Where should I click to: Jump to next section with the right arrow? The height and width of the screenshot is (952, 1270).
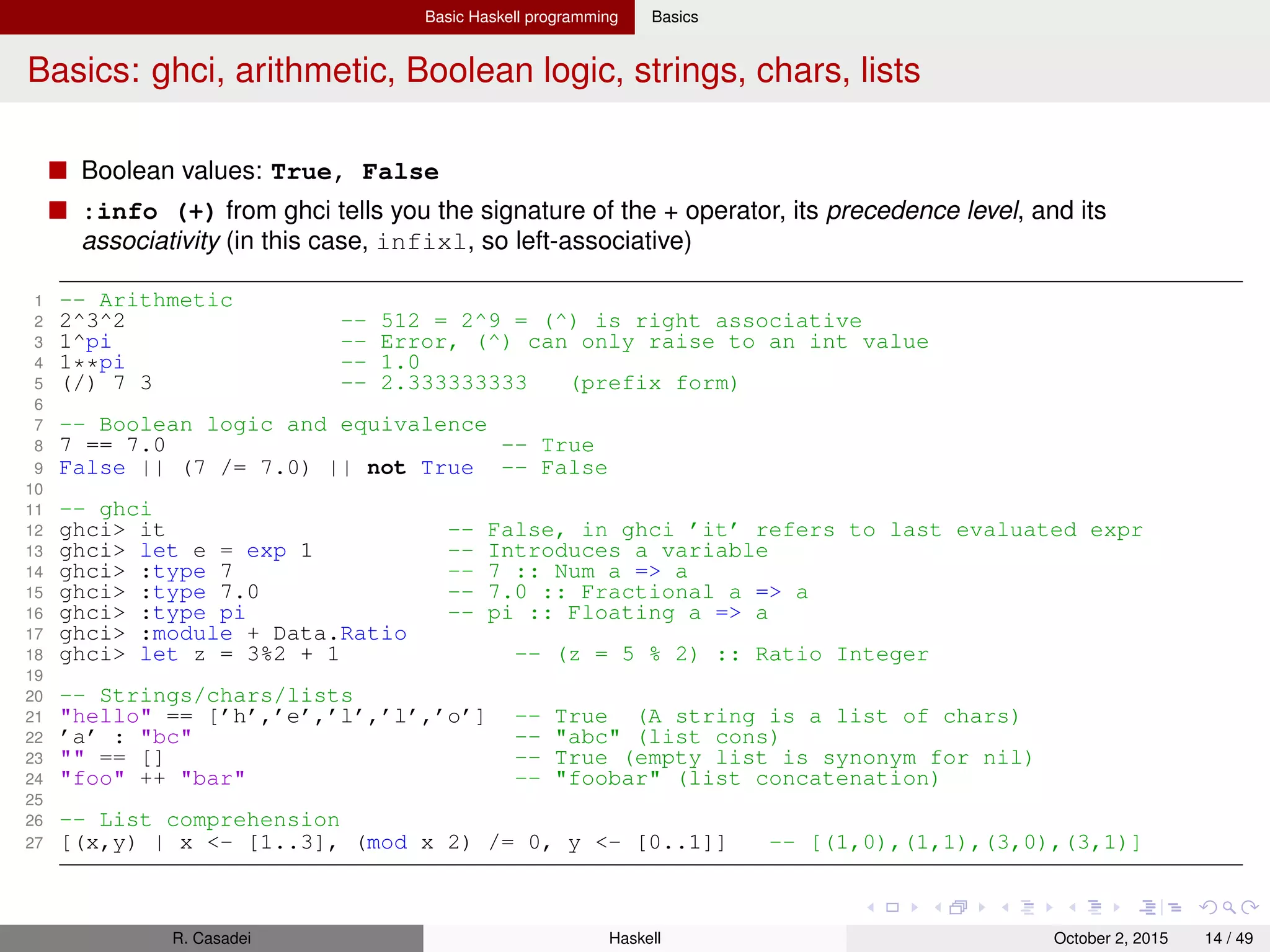pyautogui.click(x=1117, y=907)
